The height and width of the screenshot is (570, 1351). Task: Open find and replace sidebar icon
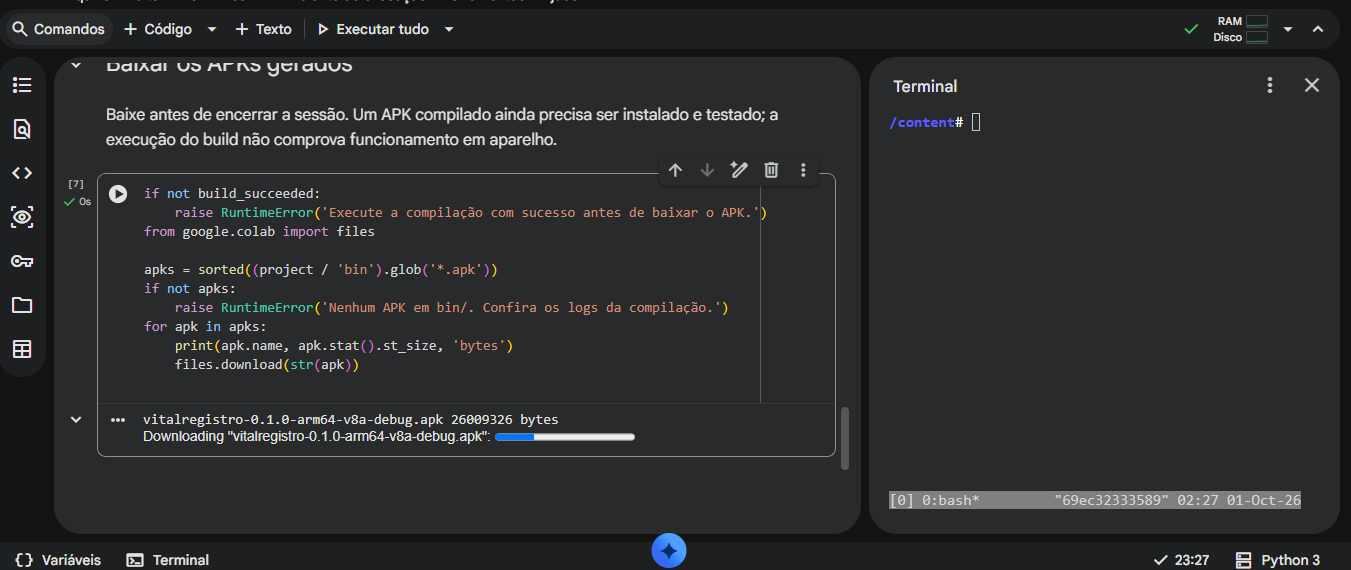pos(22,129)
